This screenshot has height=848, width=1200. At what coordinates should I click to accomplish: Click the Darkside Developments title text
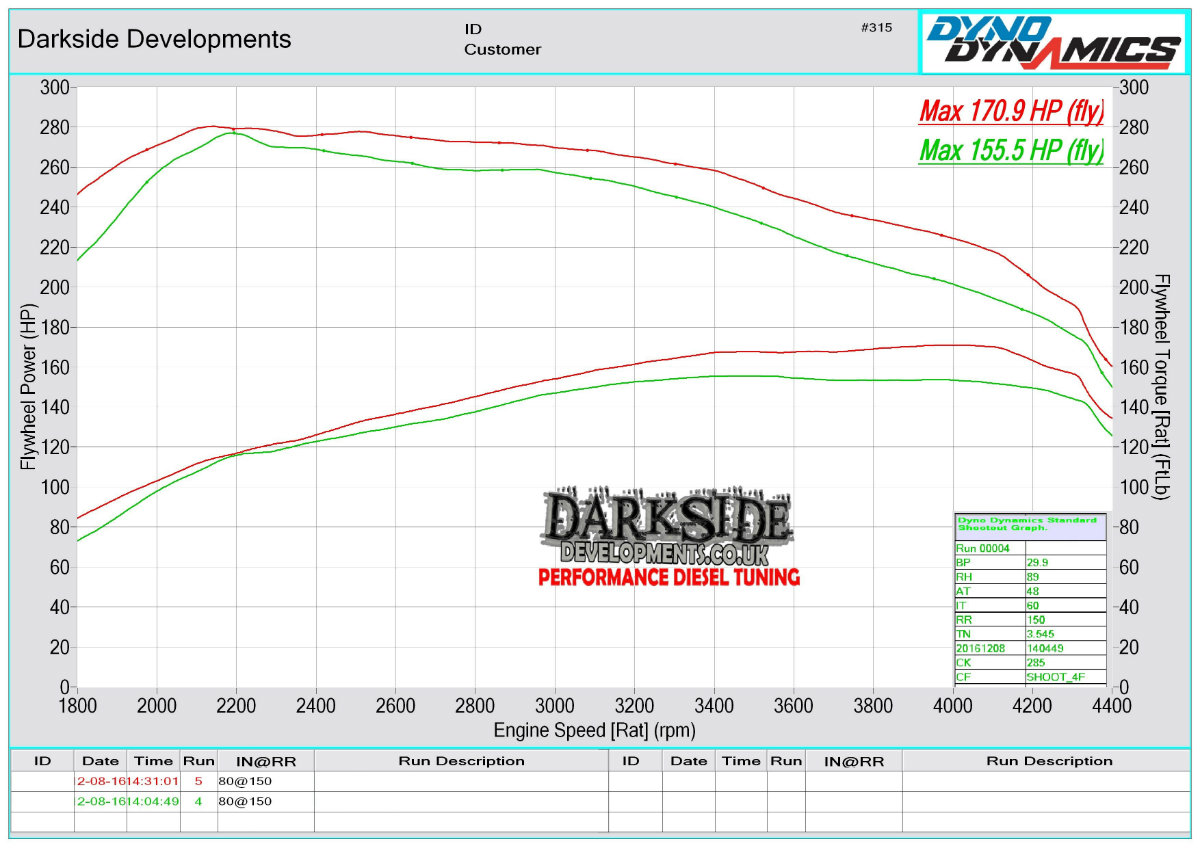pos(155,39)
